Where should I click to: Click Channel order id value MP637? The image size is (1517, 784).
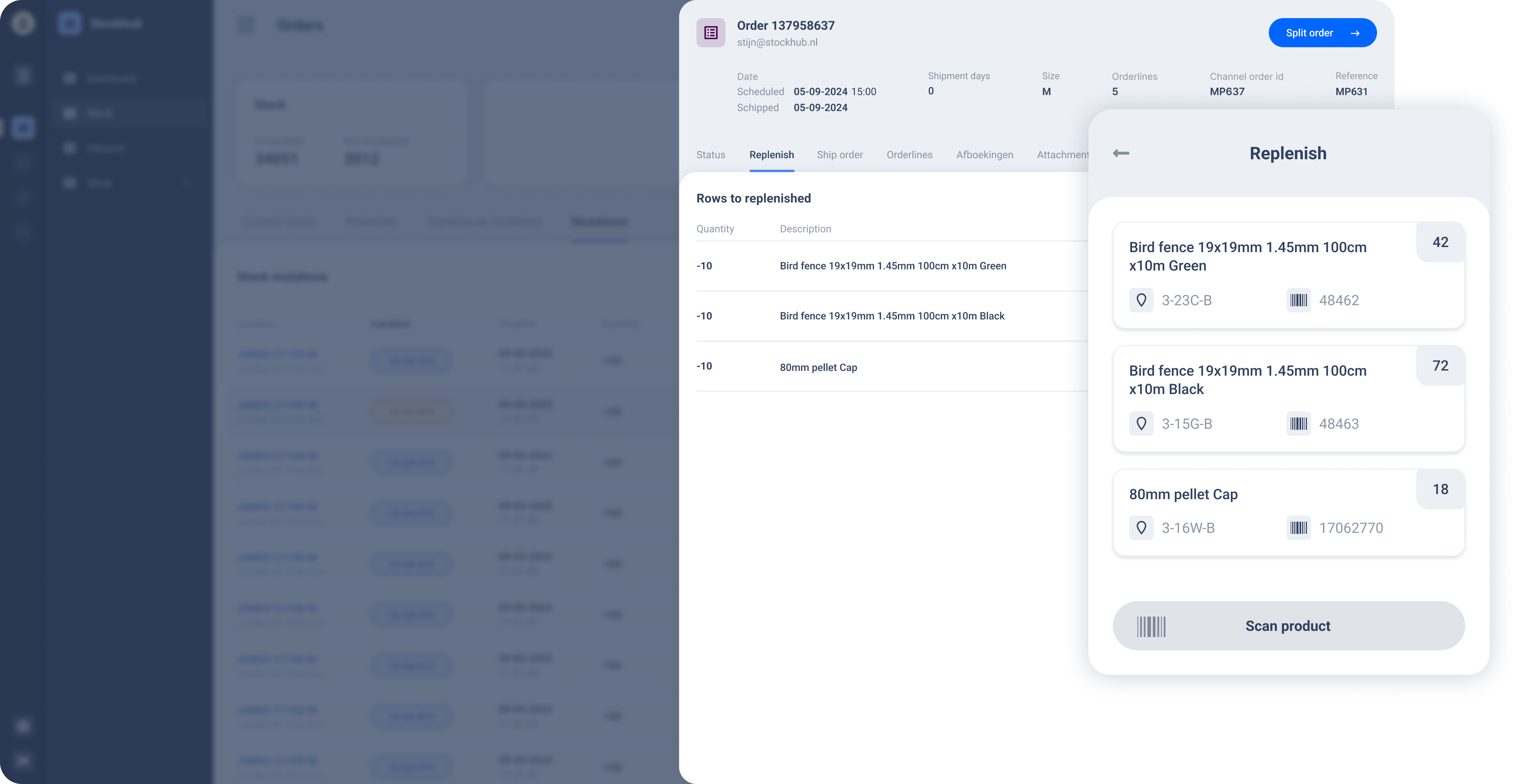(x=1227, y=92)
